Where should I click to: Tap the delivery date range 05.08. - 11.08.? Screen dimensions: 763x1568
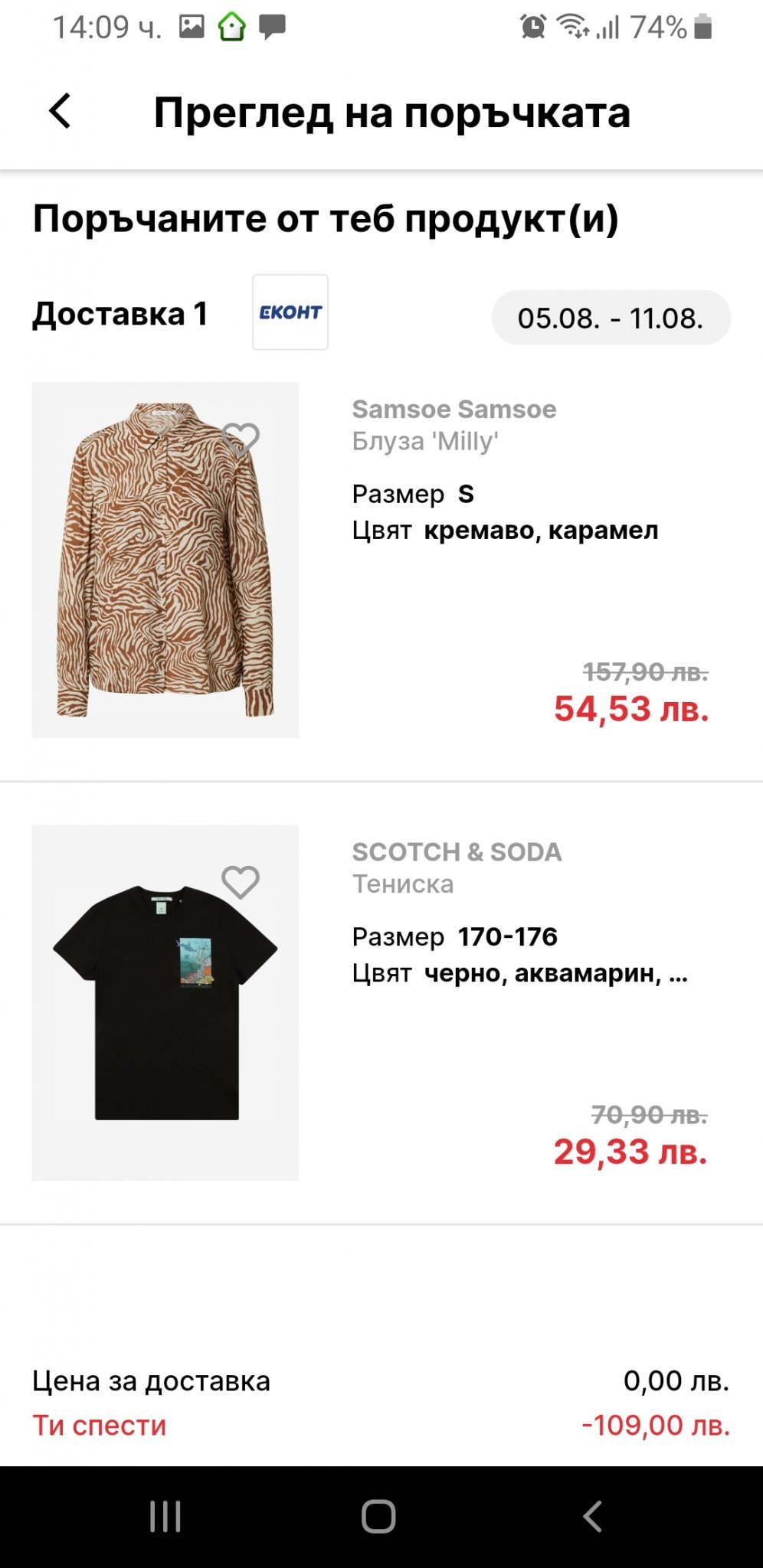coord(611,318)
